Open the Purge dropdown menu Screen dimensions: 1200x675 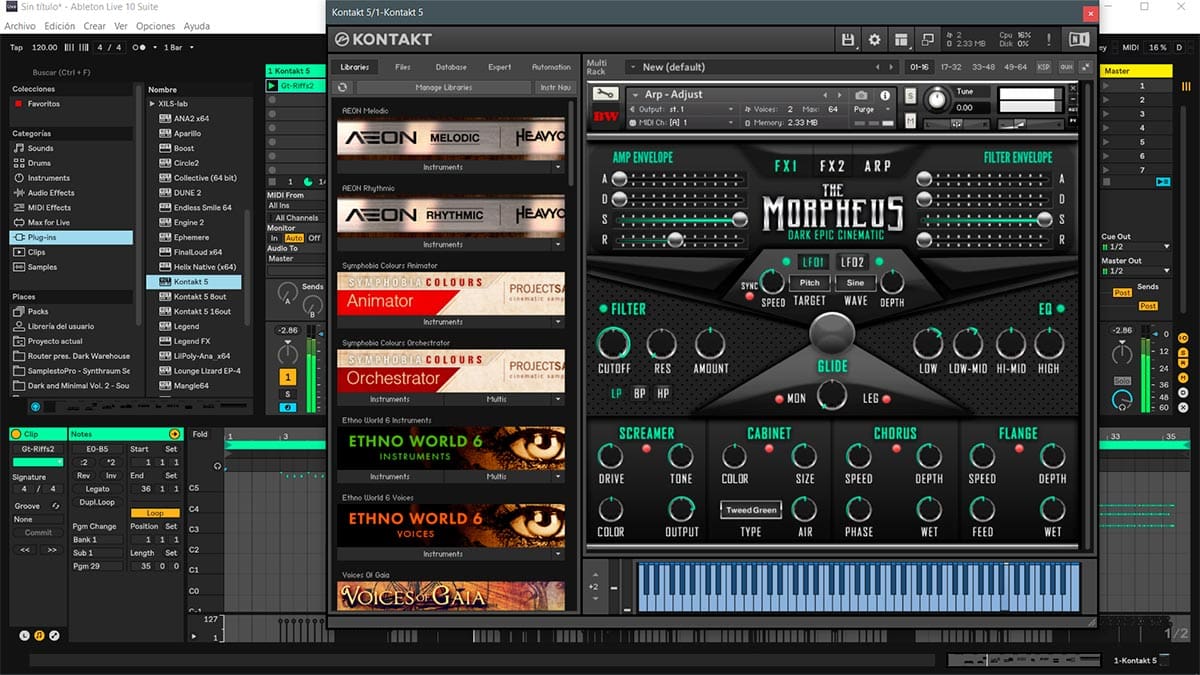point(870,109)
